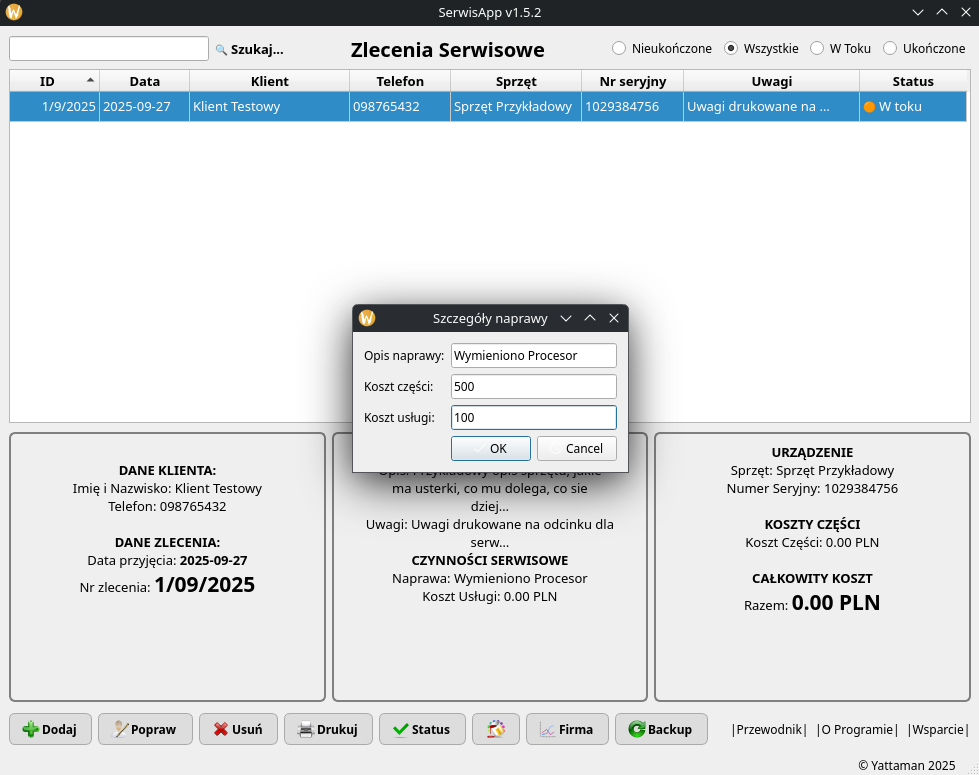Confirm repair details with OK button
This screenshot has height=775, width=979.
[490, 448]
